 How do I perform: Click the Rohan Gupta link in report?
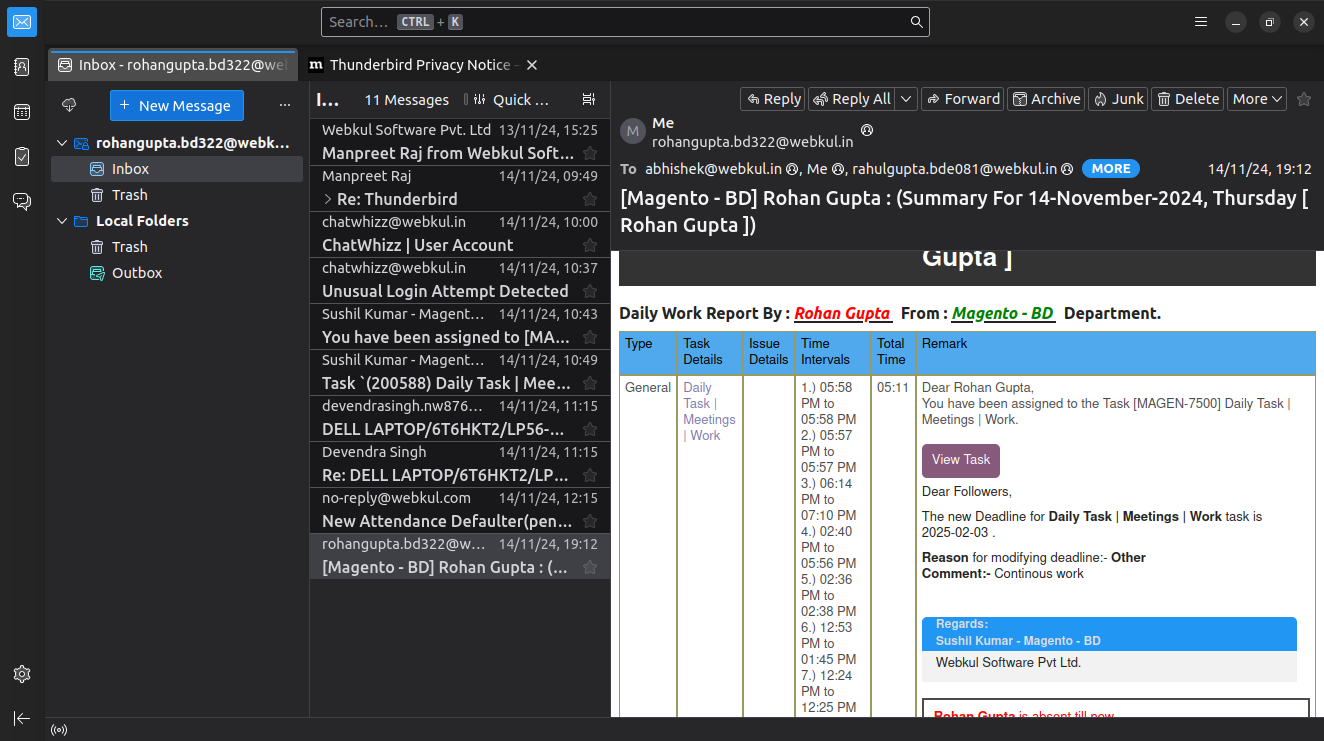pyautogui.click(x=842, y=314)
